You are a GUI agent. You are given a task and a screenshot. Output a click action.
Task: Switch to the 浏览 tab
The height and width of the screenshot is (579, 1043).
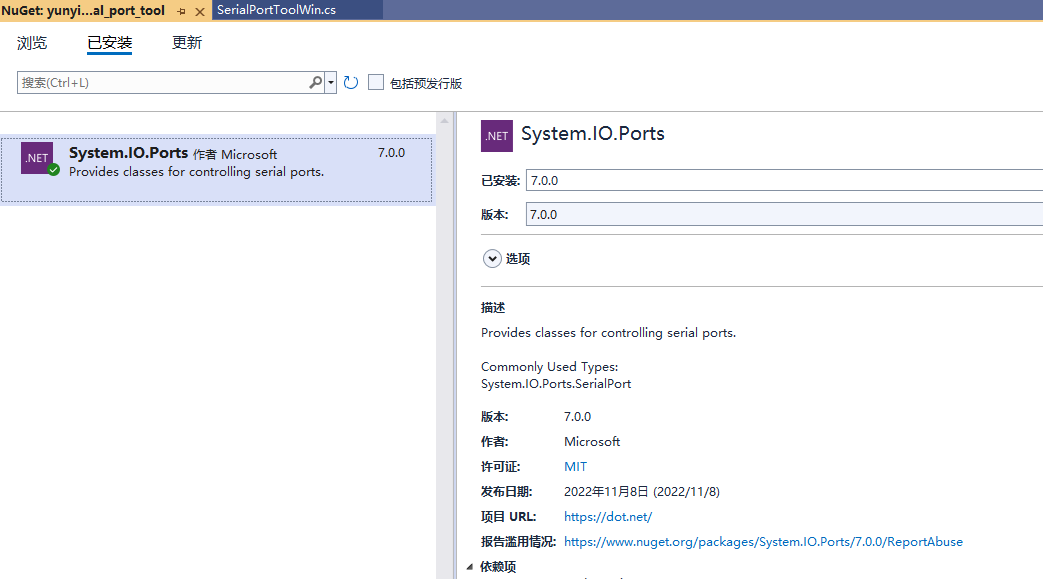(32, 43)
